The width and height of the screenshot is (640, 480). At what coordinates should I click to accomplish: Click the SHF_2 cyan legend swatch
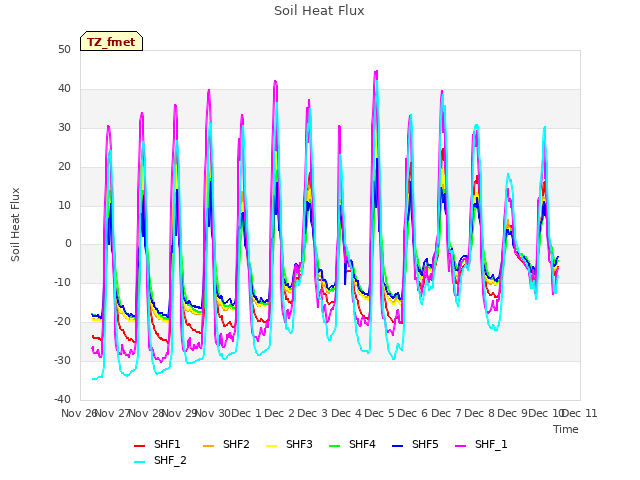point(140,462)
